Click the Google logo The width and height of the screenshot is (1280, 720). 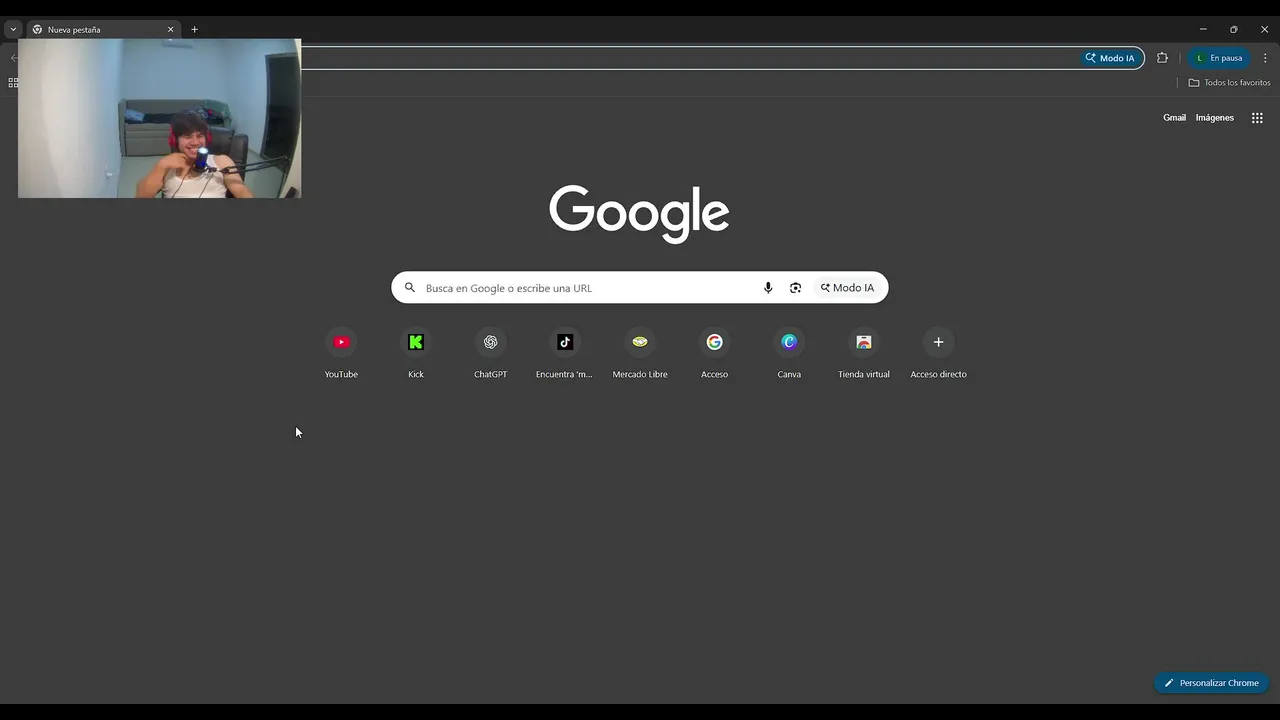[x=639, y=213]
